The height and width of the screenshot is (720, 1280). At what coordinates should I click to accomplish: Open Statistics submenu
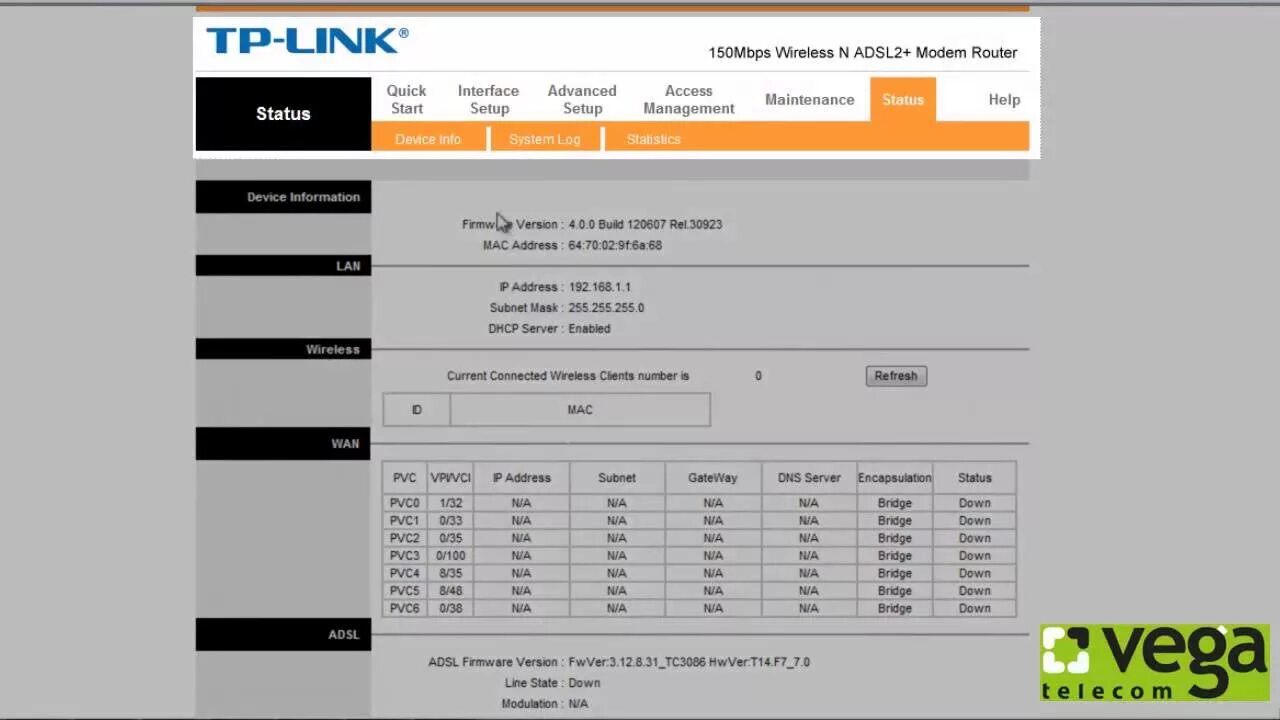[x=653, y=139]
